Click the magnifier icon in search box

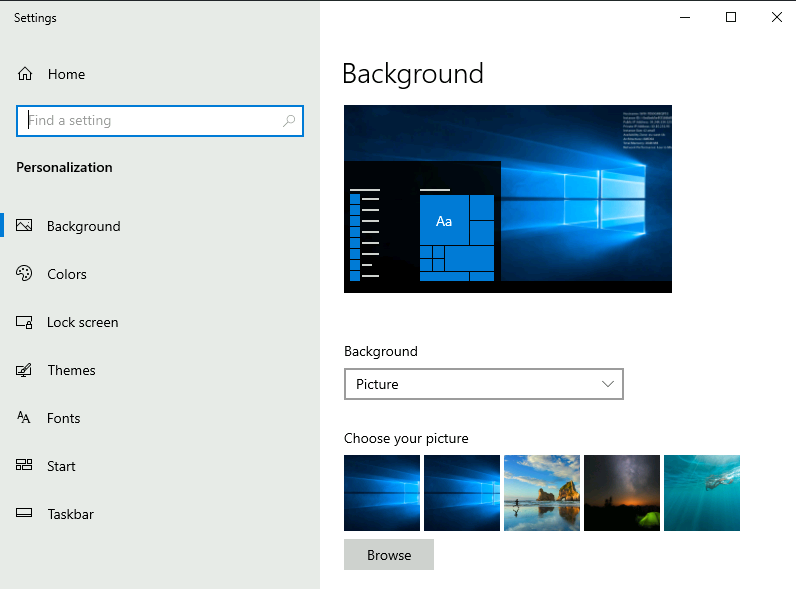(x=289, y=121)
